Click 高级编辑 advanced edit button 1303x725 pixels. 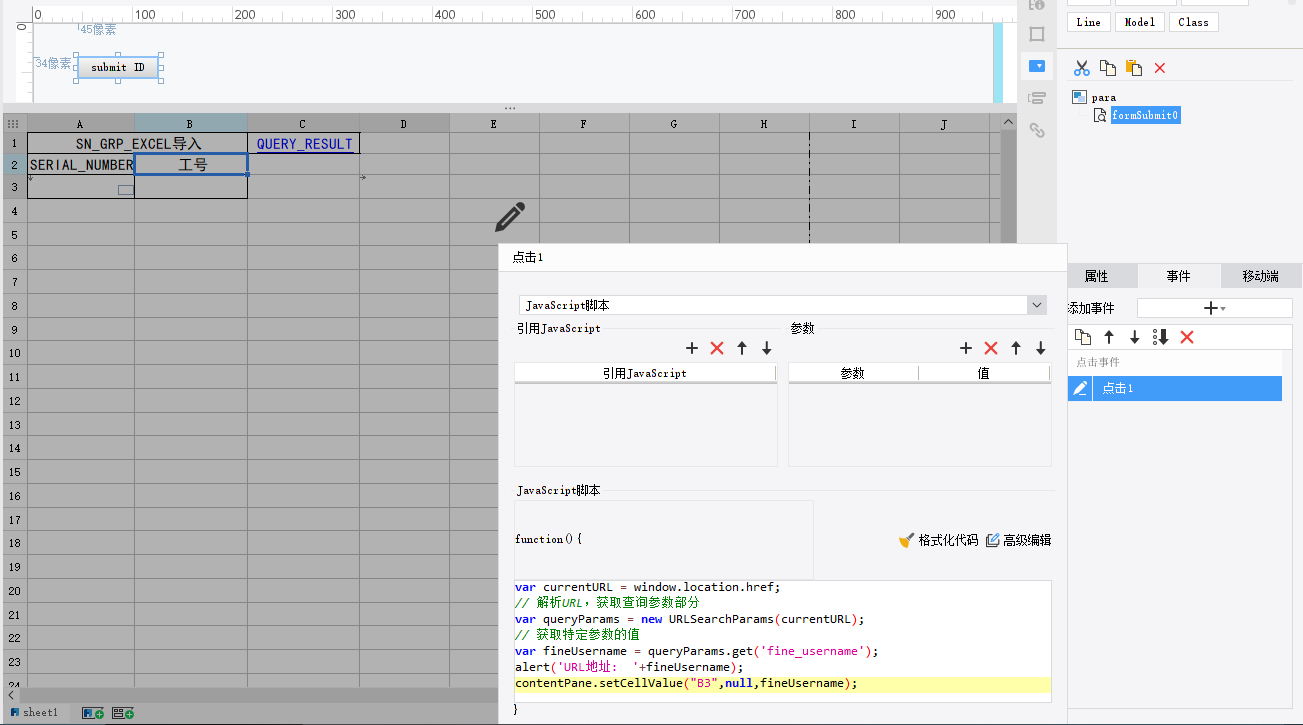click(x=1018, y=540)
